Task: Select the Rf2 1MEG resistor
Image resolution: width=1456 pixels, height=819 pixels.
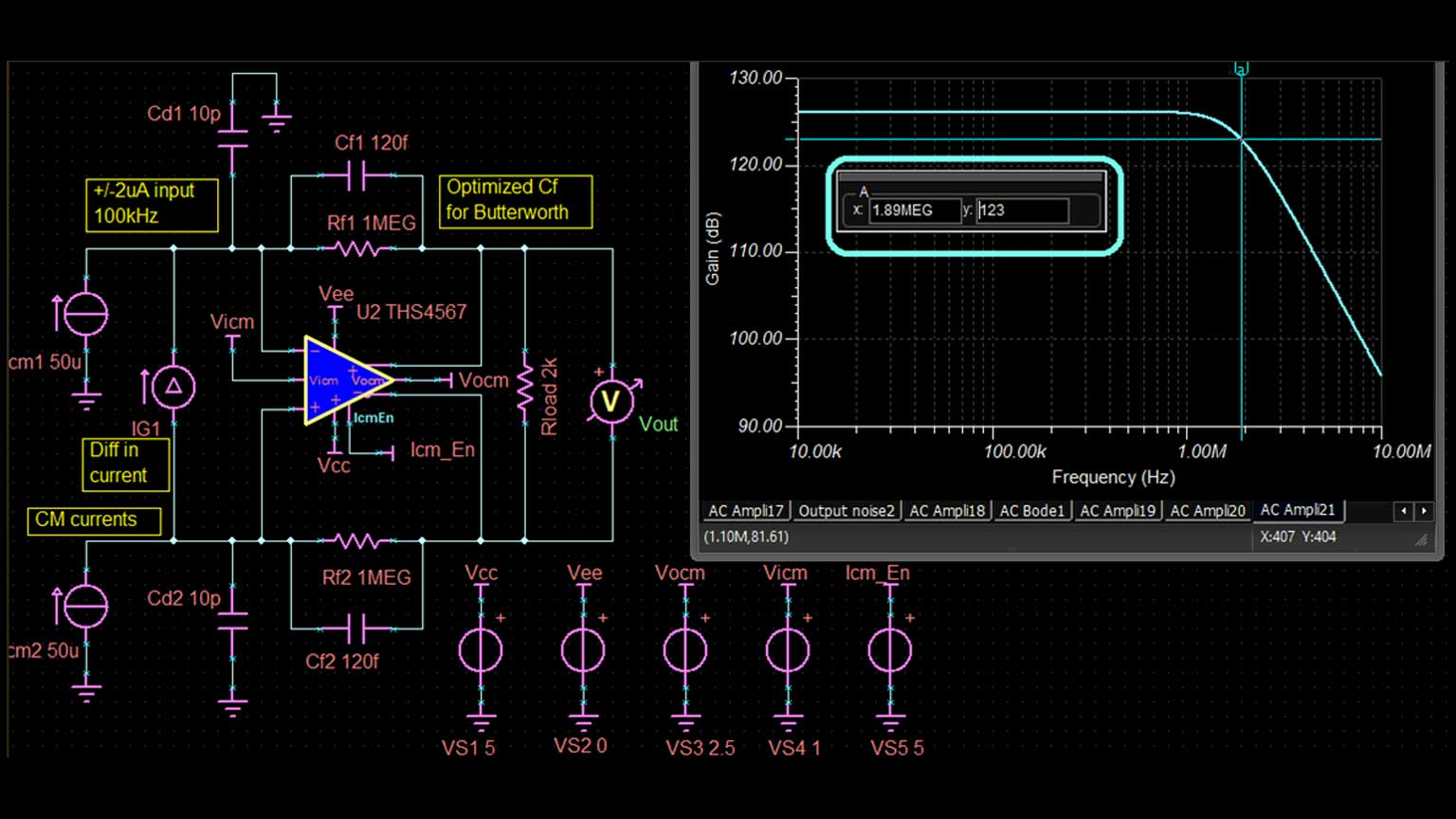Action: [x=357, y=541]
